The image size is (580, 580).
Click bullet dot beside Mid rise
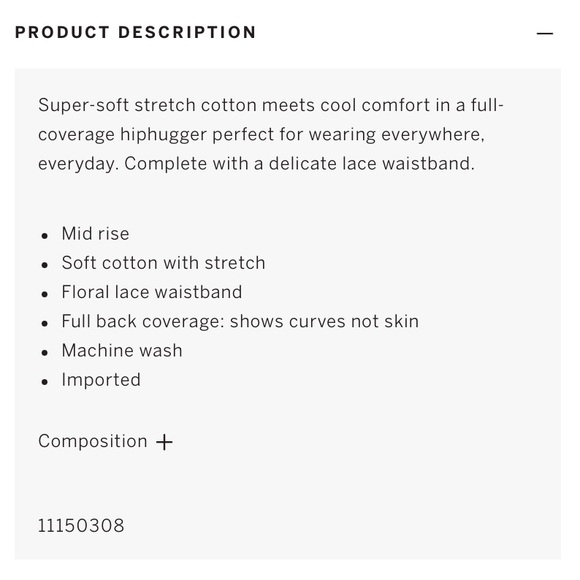coord(45,236)
